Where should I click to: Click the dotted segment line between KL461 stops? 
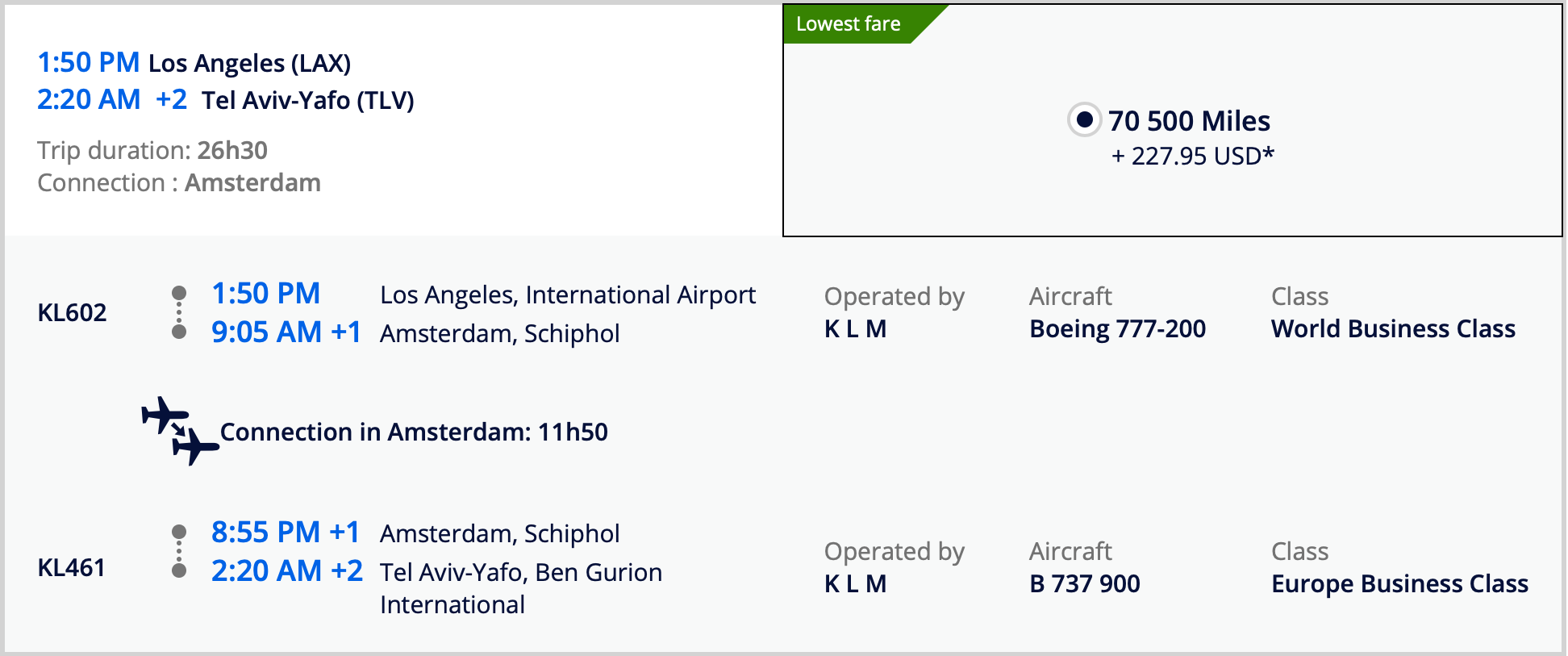click(179, 549)
